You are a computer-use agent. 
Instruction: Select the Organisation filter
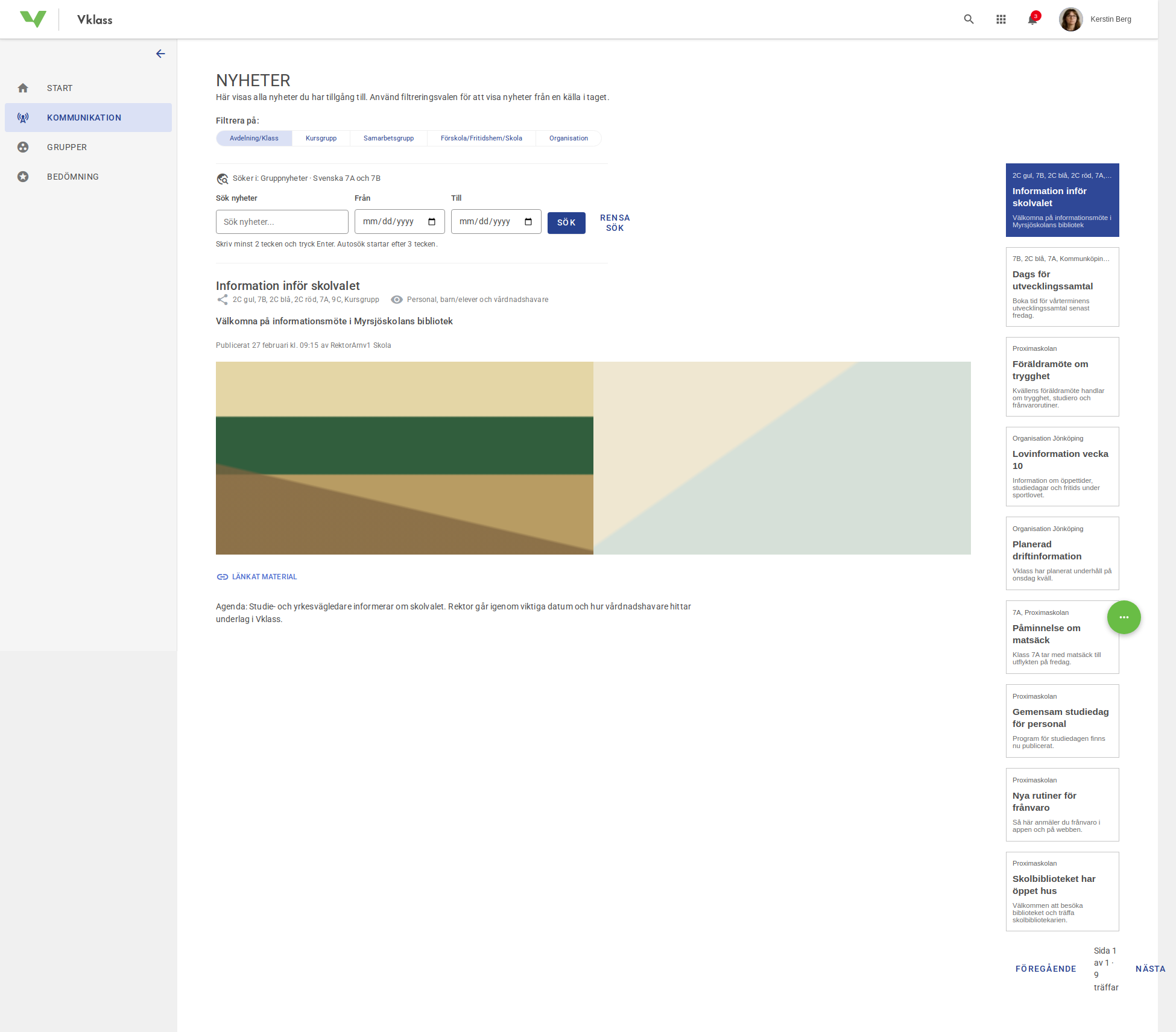point(569,138)
